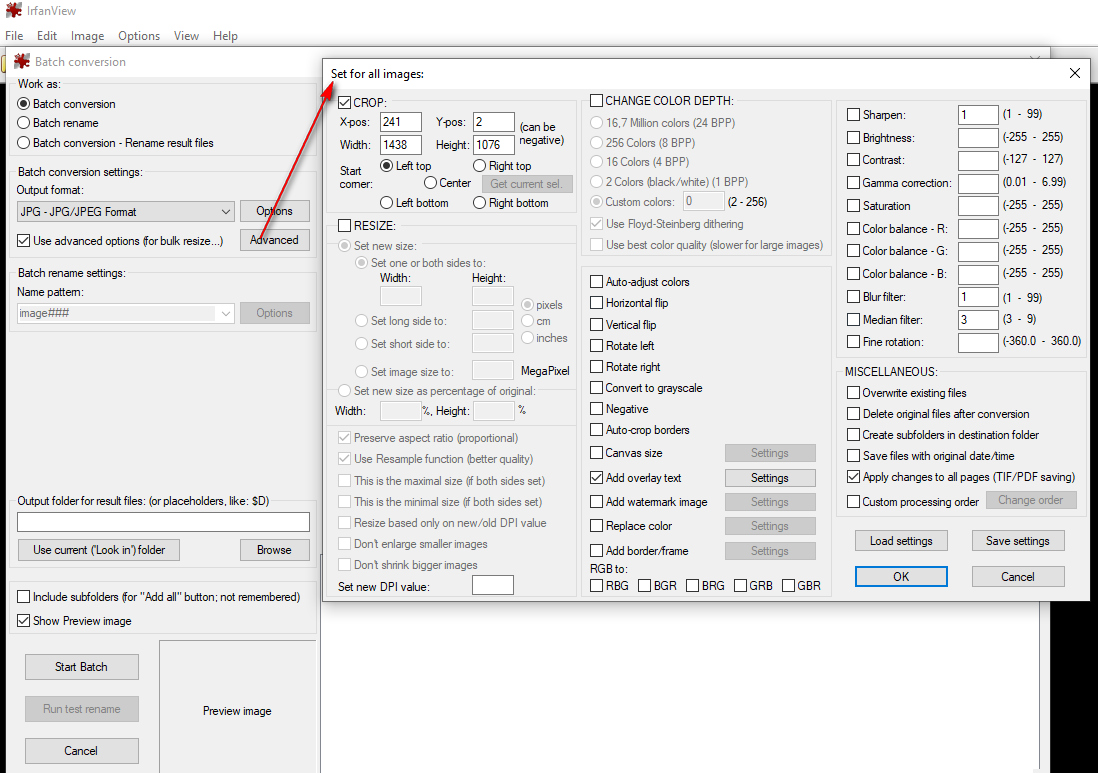Image resolution: width=1098 pixels, height=773 pixels.
Task: Expand the Name pattern dropdown
Action: point(225,314)
